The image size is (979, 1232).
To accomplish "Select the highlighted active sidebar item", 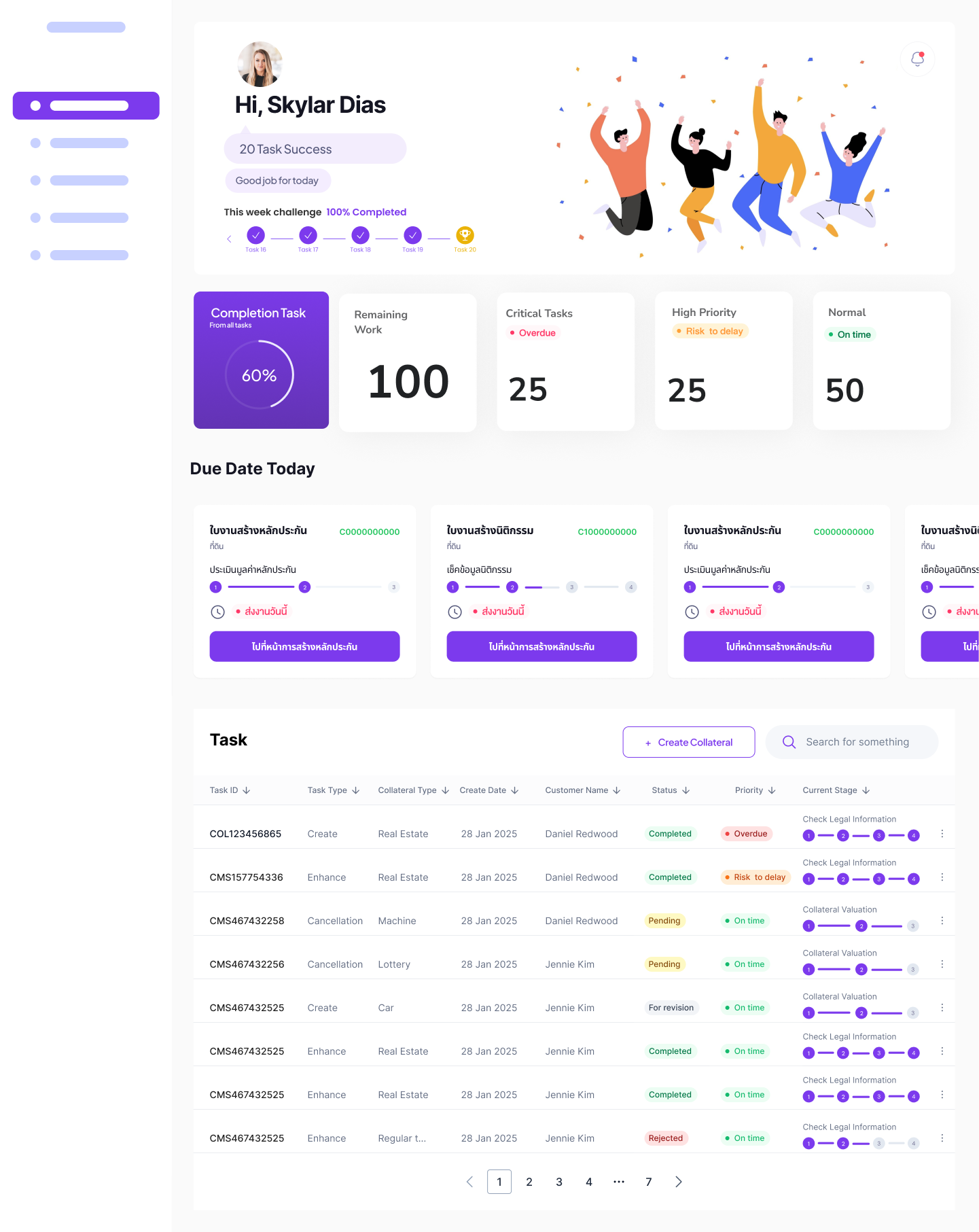I will click(x=86, y=105).
